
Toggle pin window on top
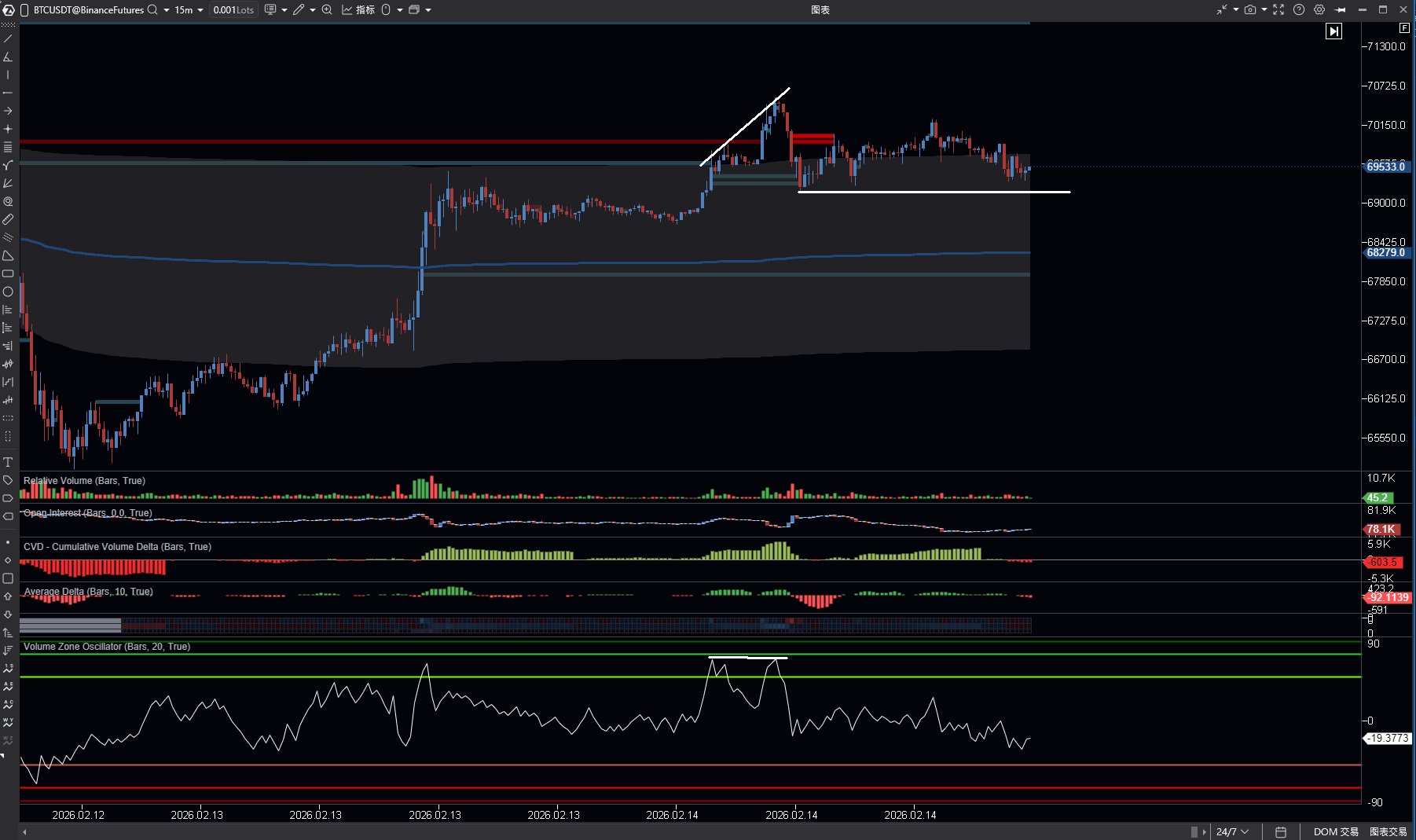coord(1341,9)
